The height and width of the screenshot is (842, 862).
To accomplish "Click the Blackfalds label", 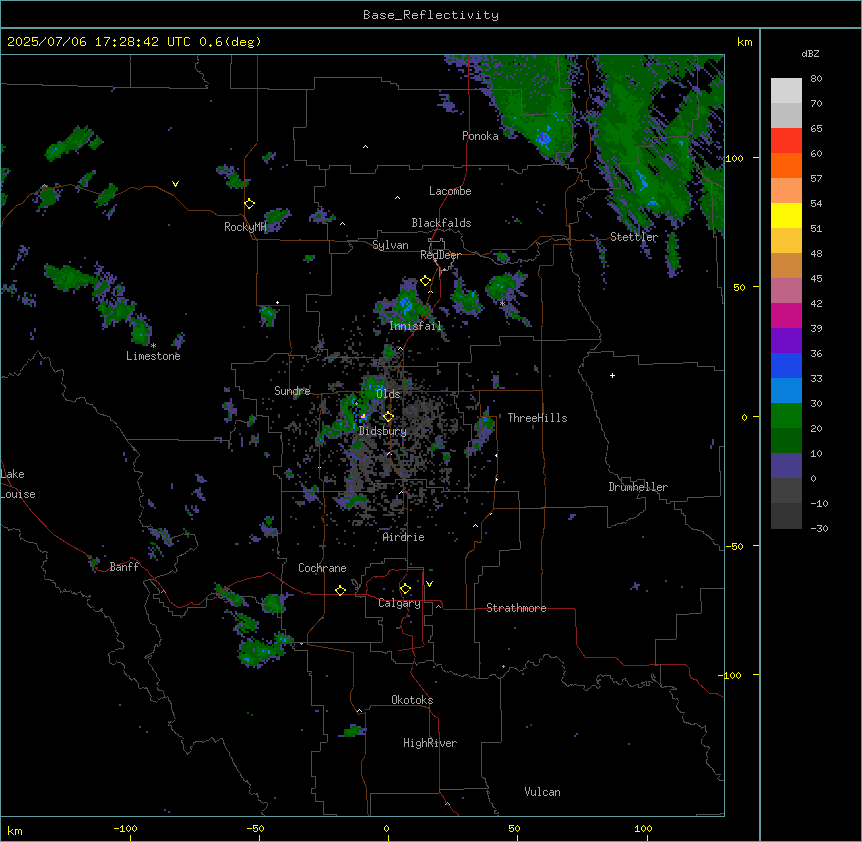I will click(x=441, y=223).
